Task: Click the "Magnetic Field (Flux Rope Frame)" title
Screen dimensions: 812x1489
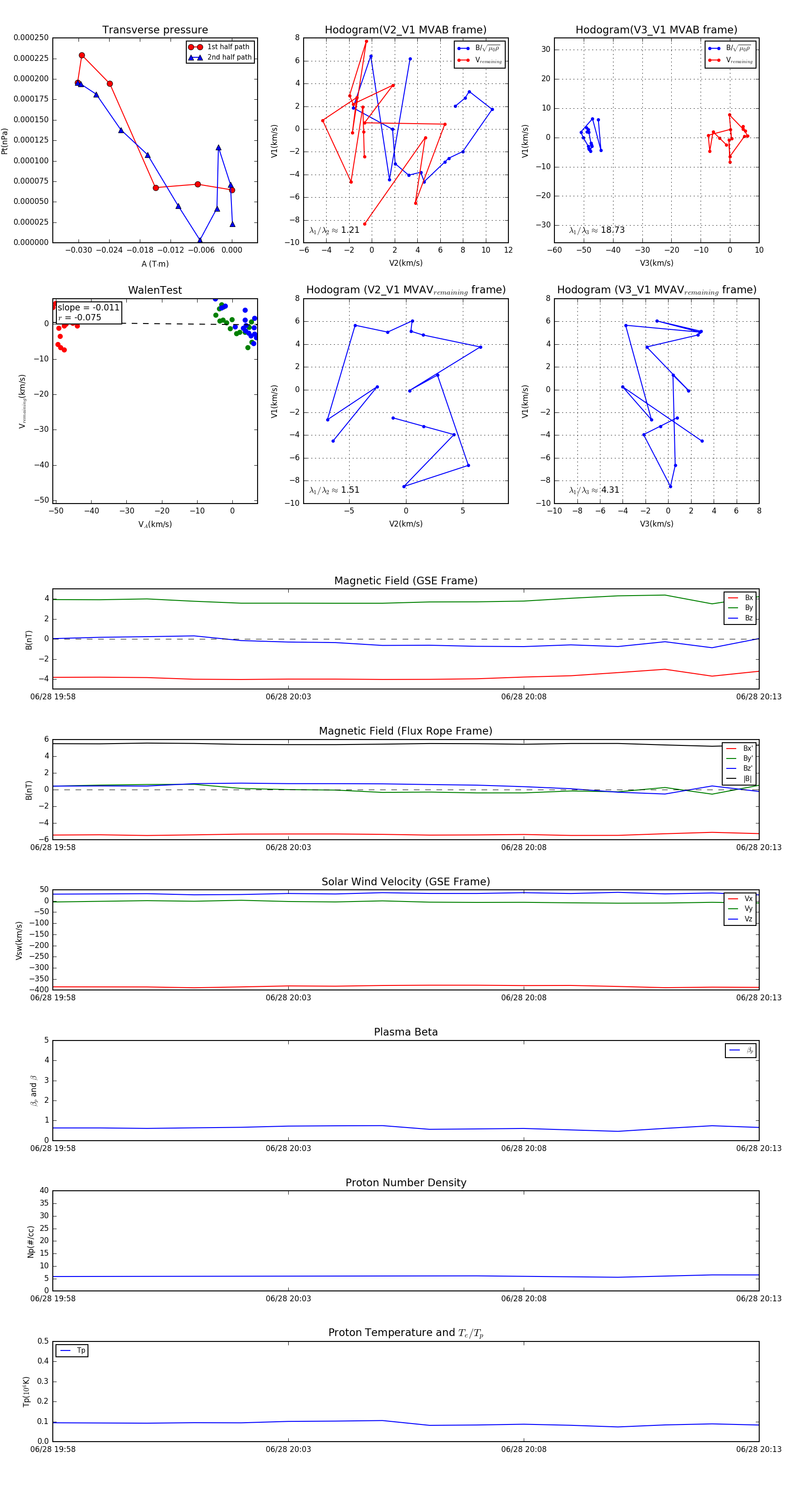Action: click(x=406, y=731)
